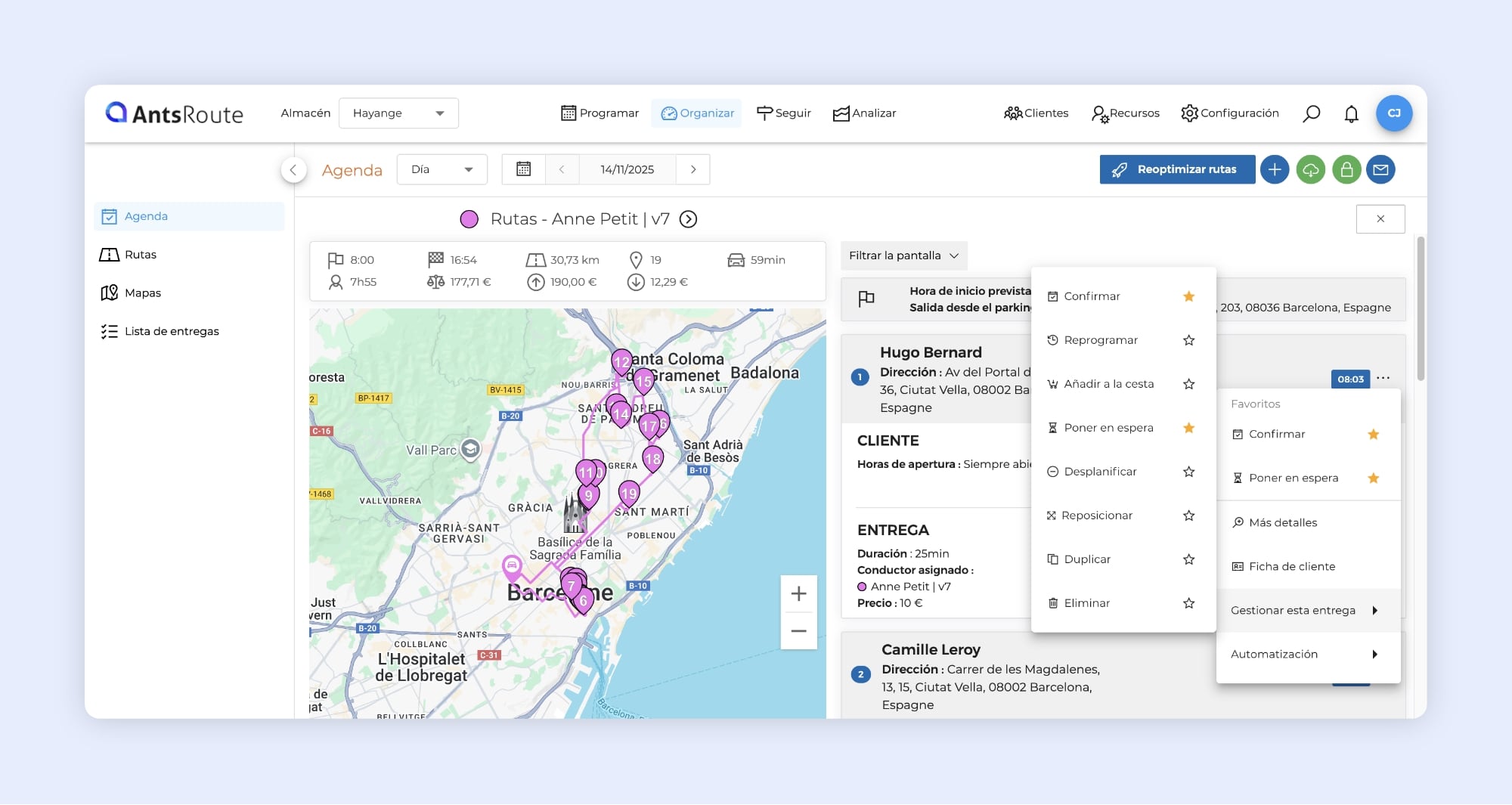Click map marker number 19

tap(629, 494)
